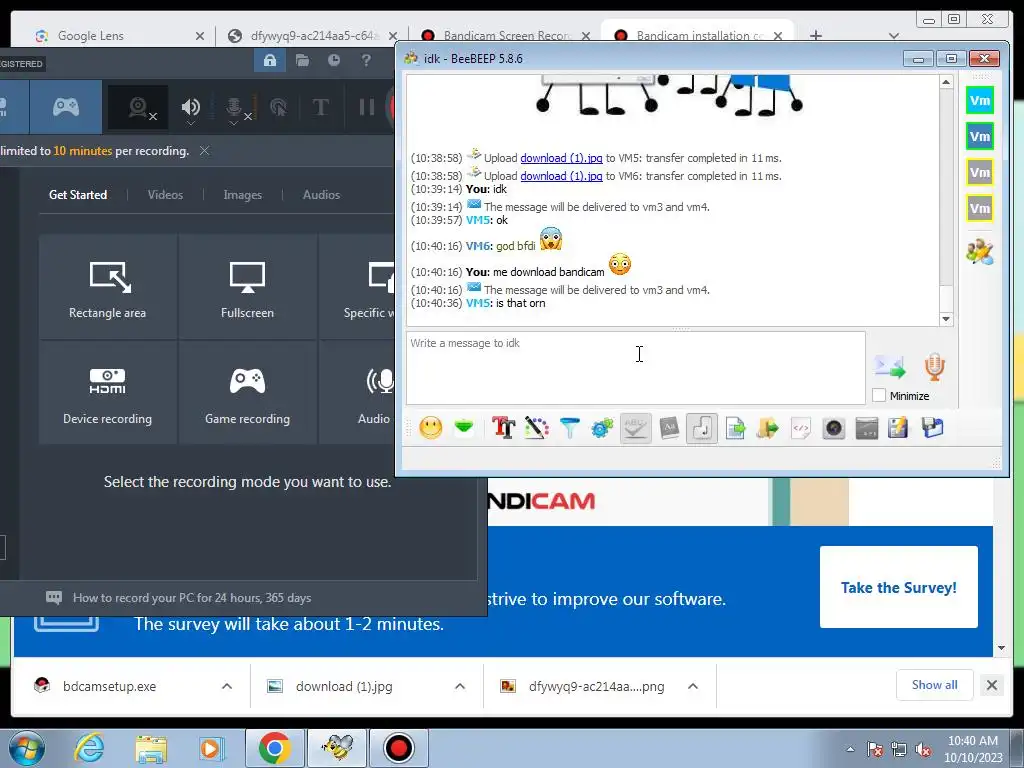Click the Take the Survey! button

tap(899, 587)
